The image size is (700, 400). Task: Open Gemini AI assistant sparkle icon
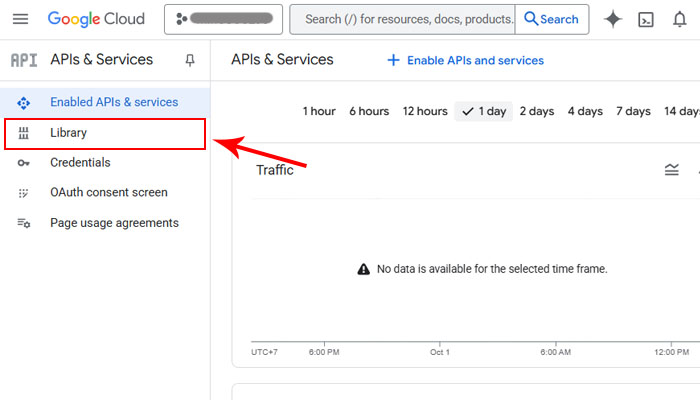[613, 19]
